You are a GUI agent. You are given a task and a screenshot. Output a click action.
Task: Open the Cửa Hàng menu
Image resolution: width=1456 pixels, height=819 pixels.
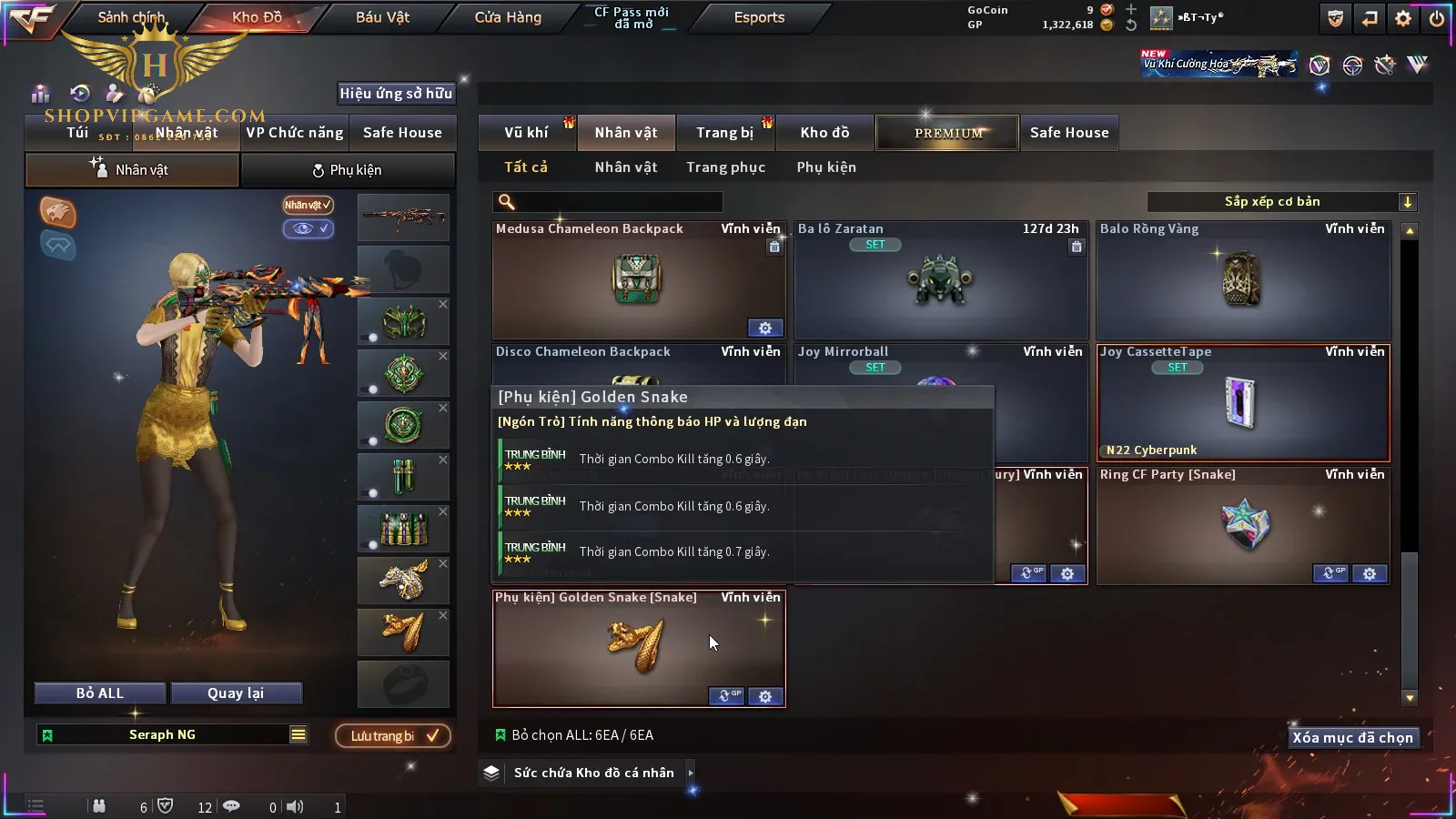coord(508,17)
